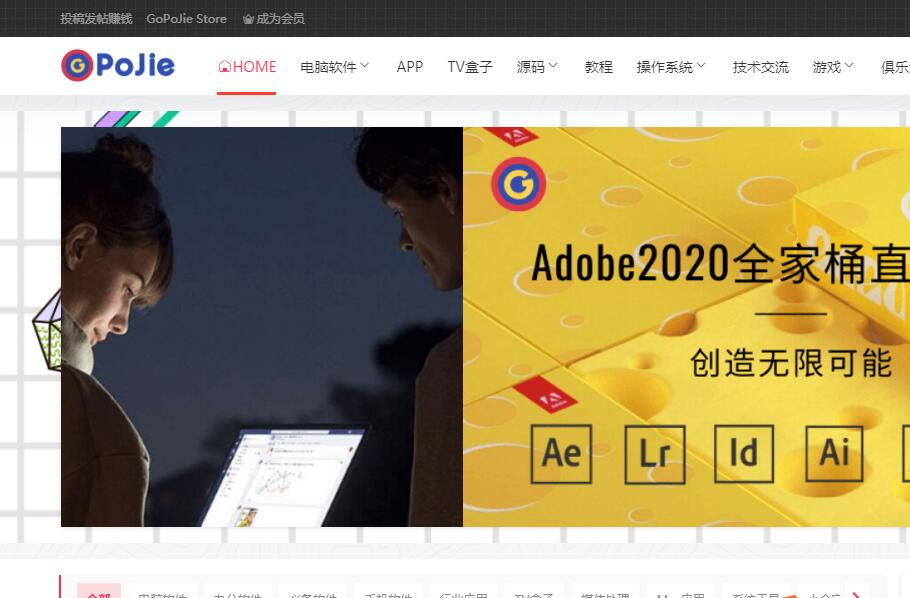This screenshot has width=910, height=598.
Task: Click the GPoJie site logo
Action: pos(118,65)
